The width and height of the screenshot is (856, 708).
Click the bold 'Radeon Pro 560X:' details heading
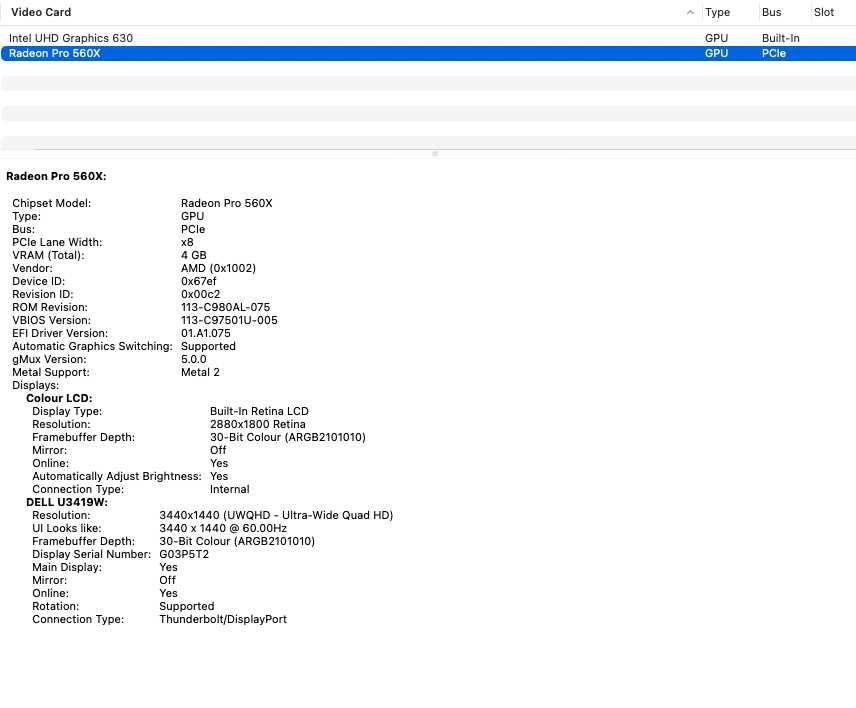[56, 176]
